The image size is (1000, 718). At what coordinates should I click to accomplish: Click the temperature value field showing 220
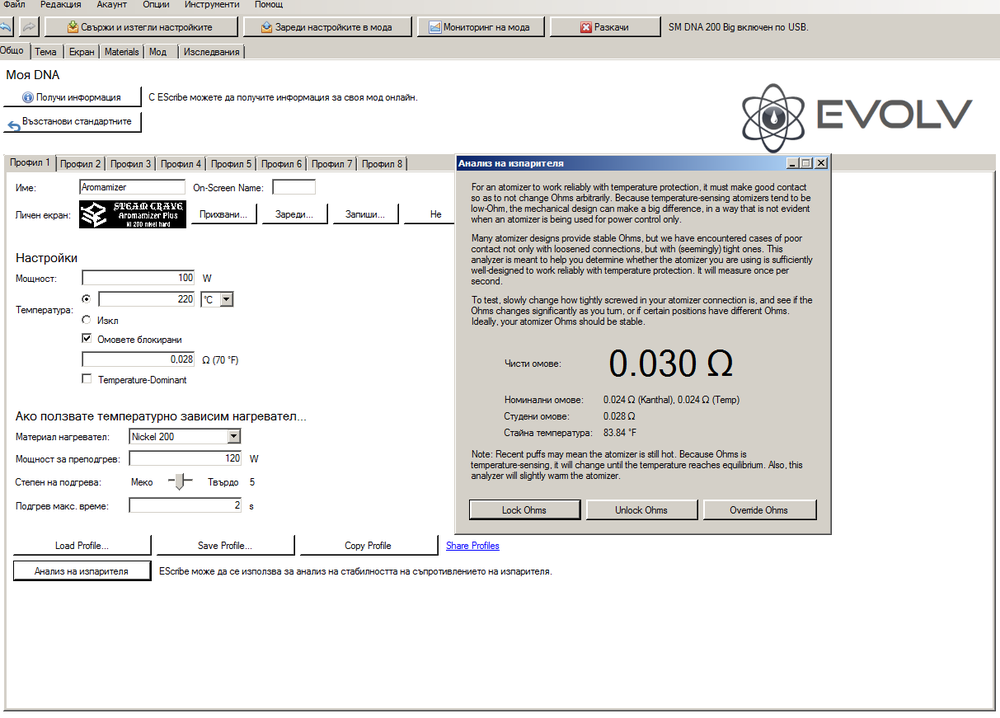point(147,299)
